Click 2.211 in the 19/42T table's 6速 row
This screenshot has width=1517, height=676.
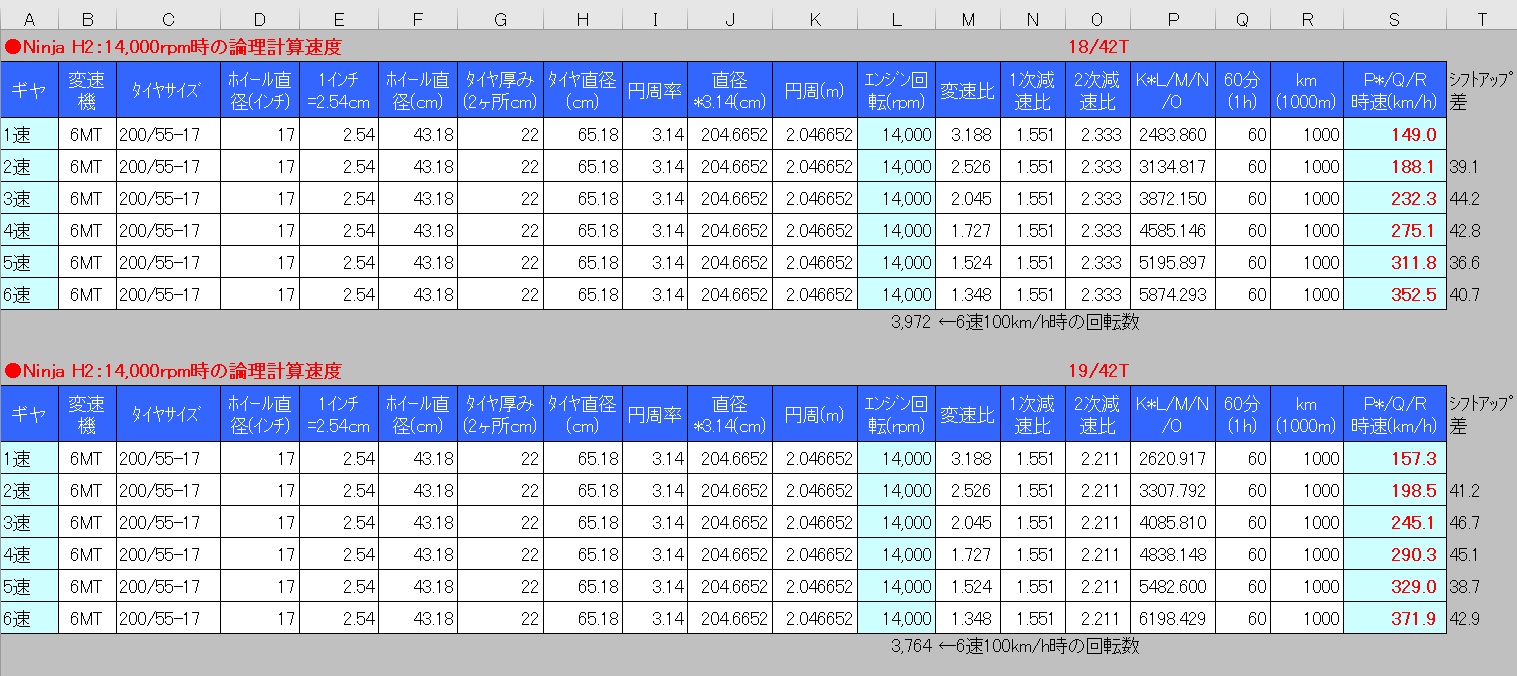(1098, 618)
